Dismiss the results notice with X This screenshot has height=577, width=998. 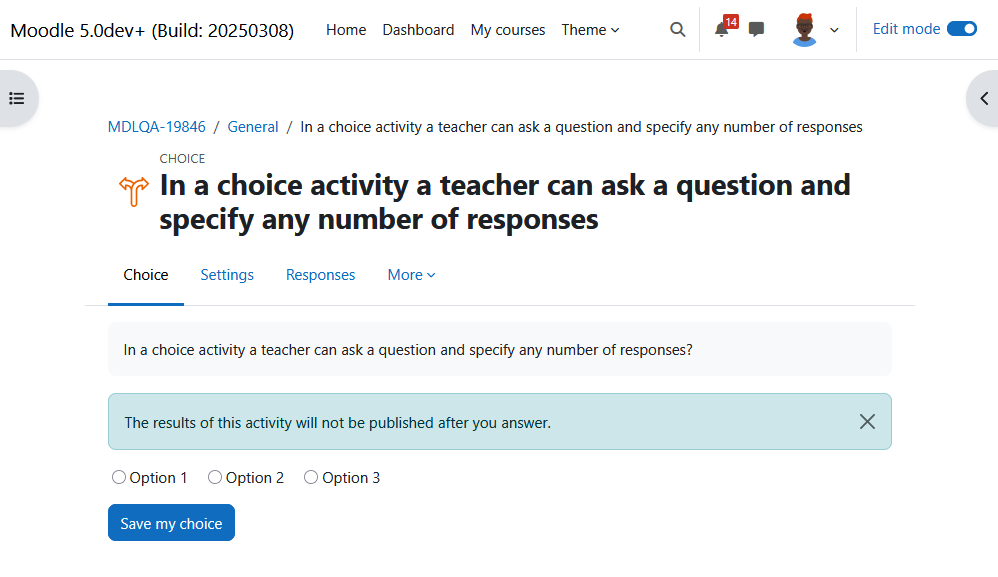pyautogui.click(x=867, y=422)
